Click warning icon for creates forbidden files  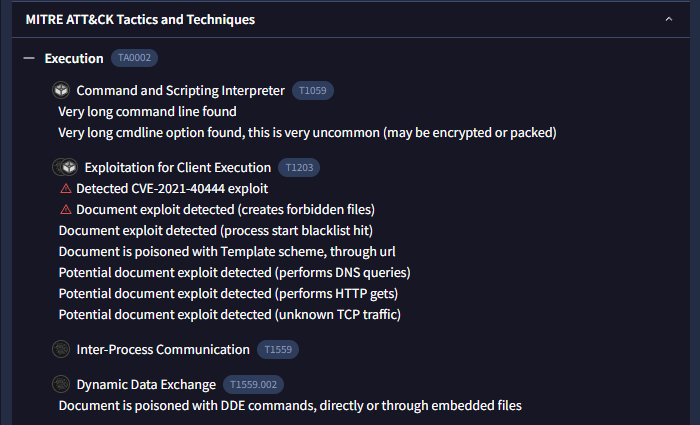(66, 209)
